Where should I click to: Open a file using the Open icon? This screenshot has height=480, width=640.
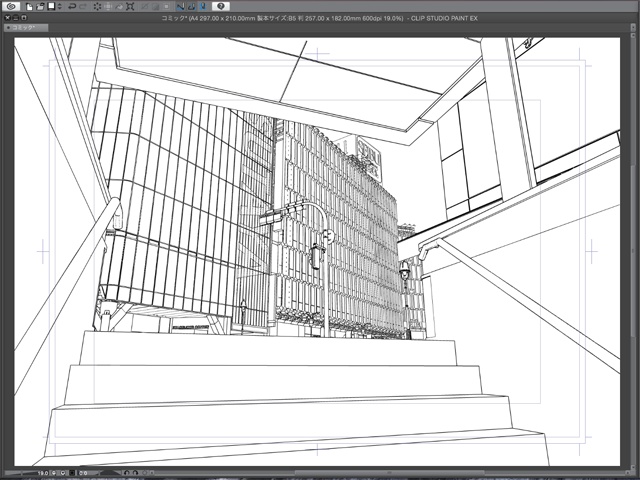click(40, 6)
